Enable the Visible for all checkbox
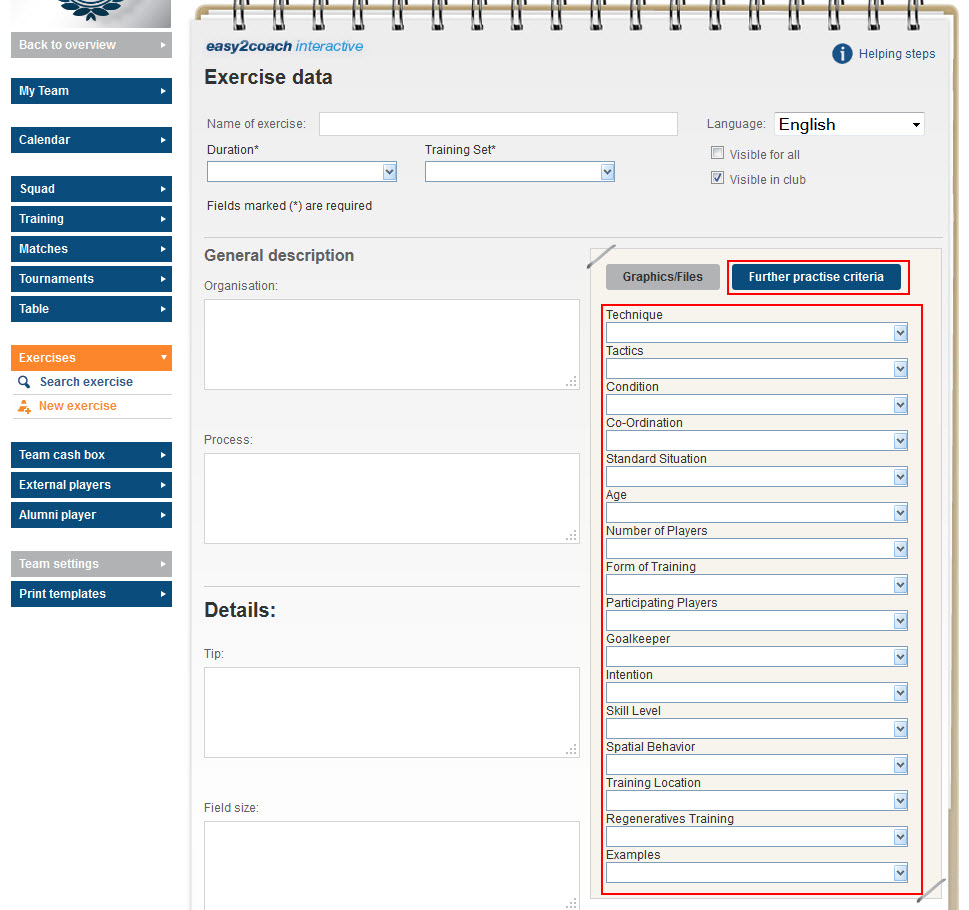Screen dimensions: 969x910 717,153
